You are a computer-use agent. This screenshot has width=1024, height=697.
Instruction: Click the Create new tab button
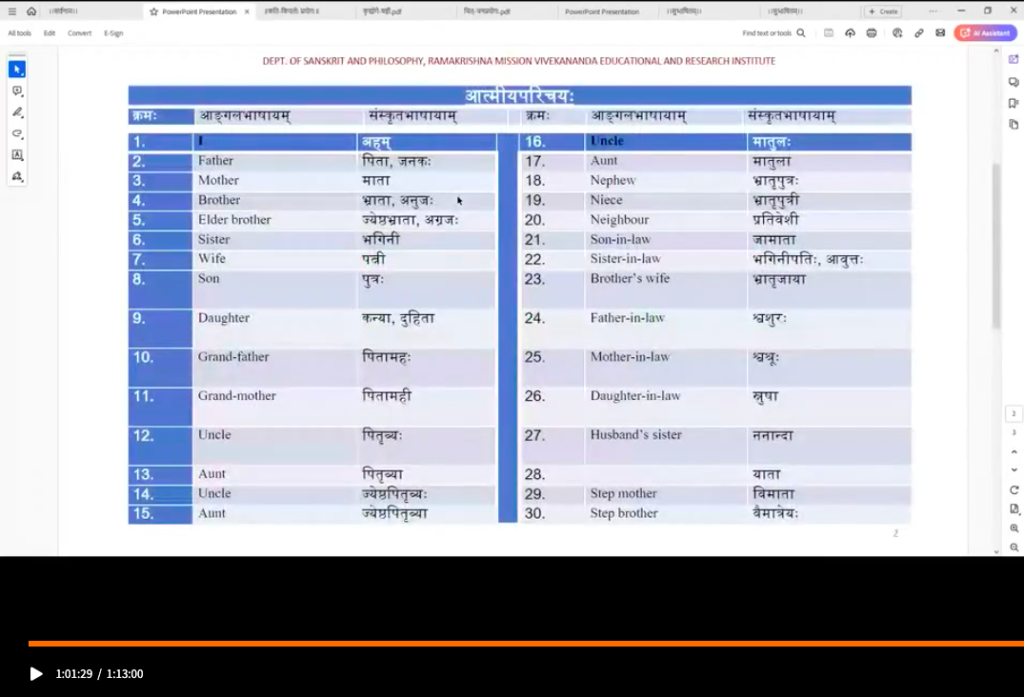883,12
